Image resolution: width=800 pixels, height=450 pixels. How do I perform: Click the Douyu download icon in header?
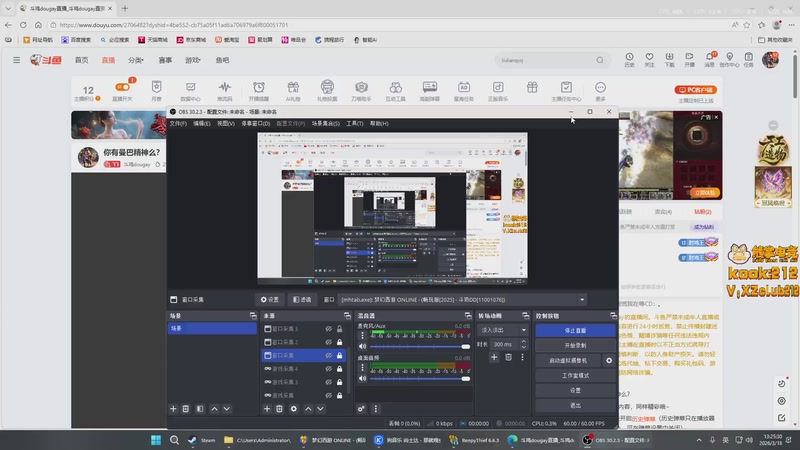click(x=669, y=59)
